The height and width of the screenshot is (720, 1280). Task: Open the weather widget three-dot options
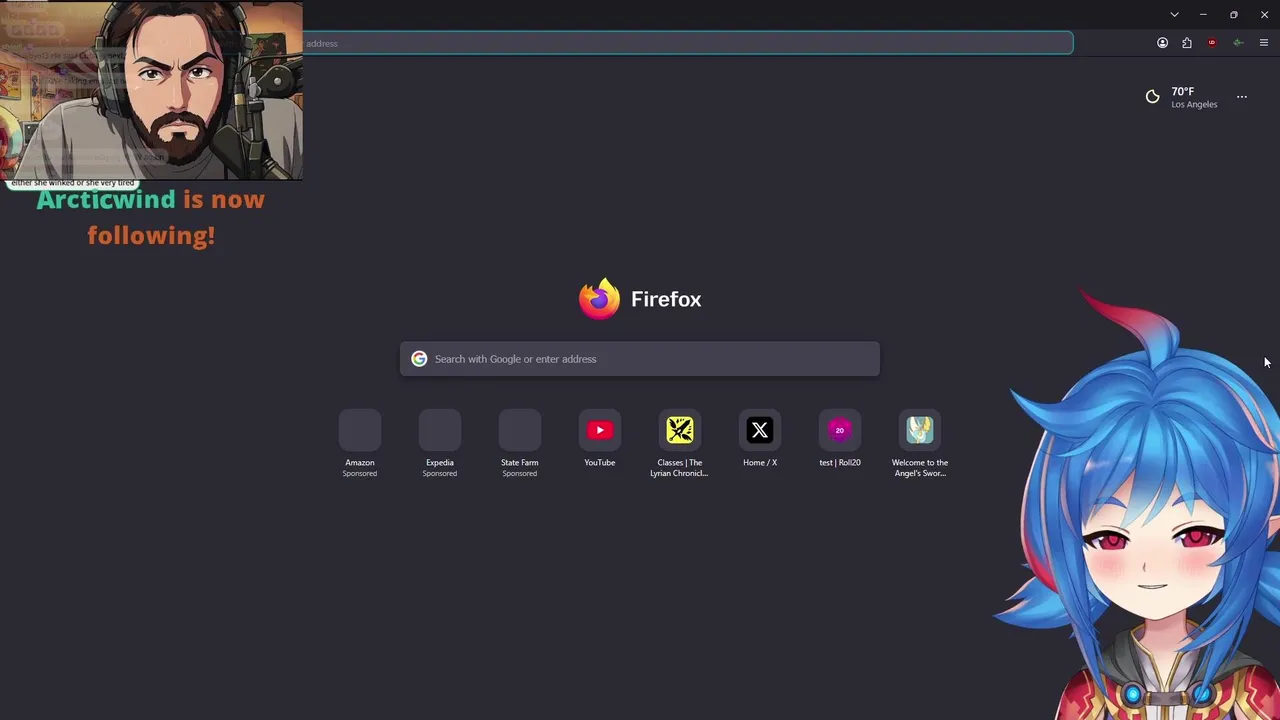(1242, 97)
